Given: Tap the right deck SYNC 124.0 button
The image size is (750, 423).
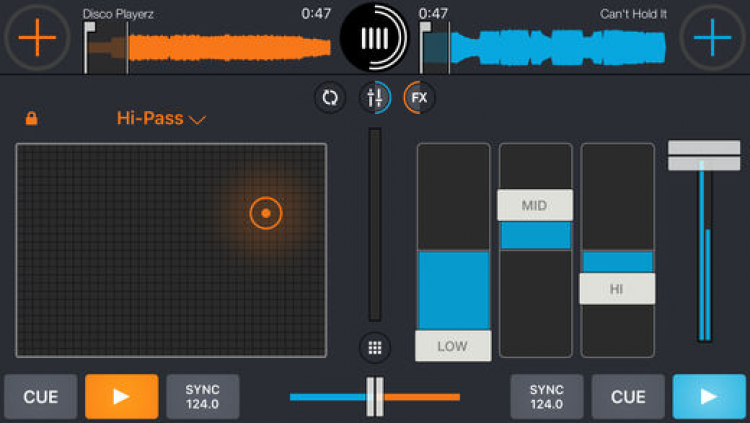Looking at the screenshot, I should 547,397.
